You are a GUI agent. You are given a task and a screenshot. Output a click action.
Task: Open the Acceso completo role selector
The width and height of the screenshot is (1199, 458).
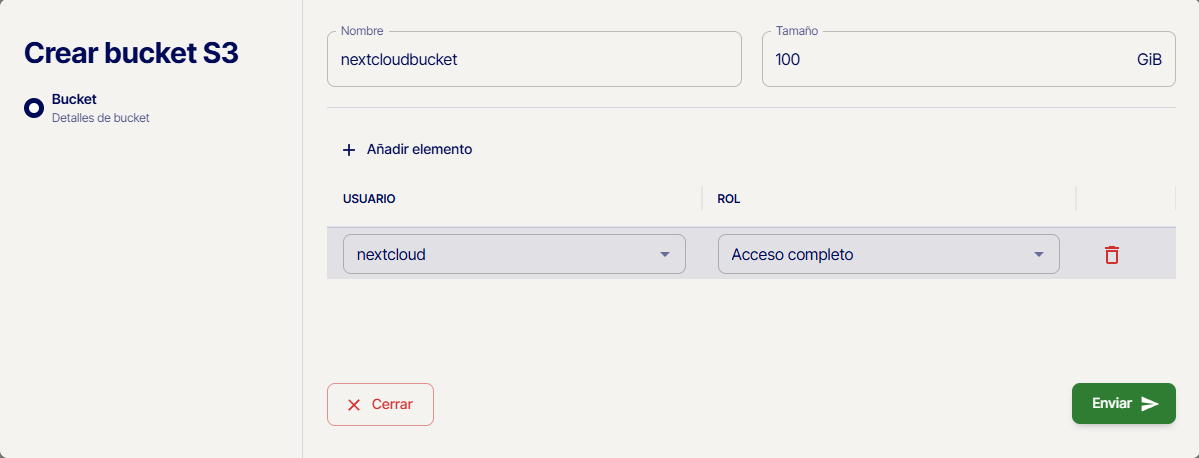[x=889, y=254]
